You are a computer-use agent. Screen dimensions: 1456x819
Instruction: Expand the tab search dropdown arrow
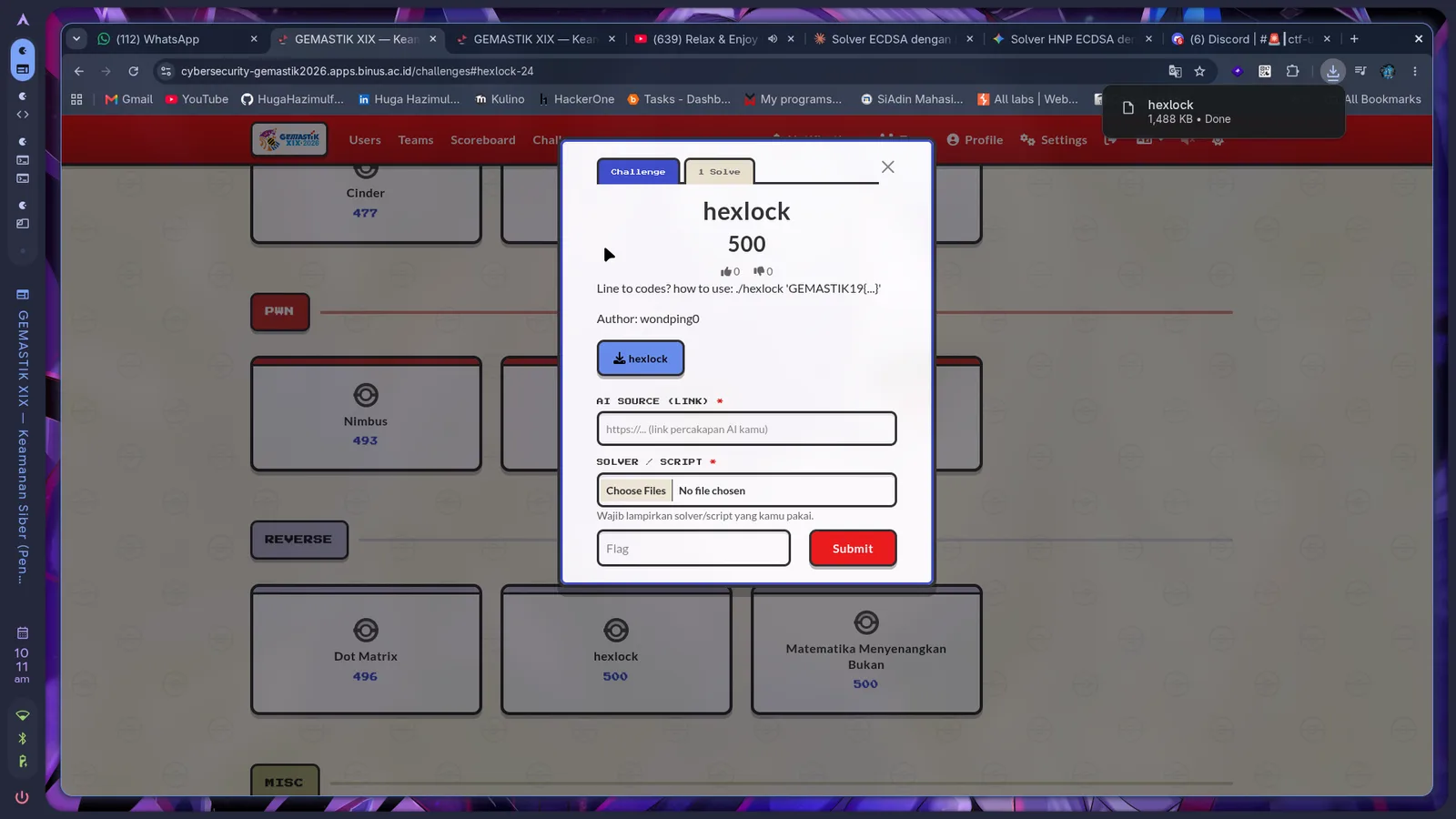pos(76,39)
